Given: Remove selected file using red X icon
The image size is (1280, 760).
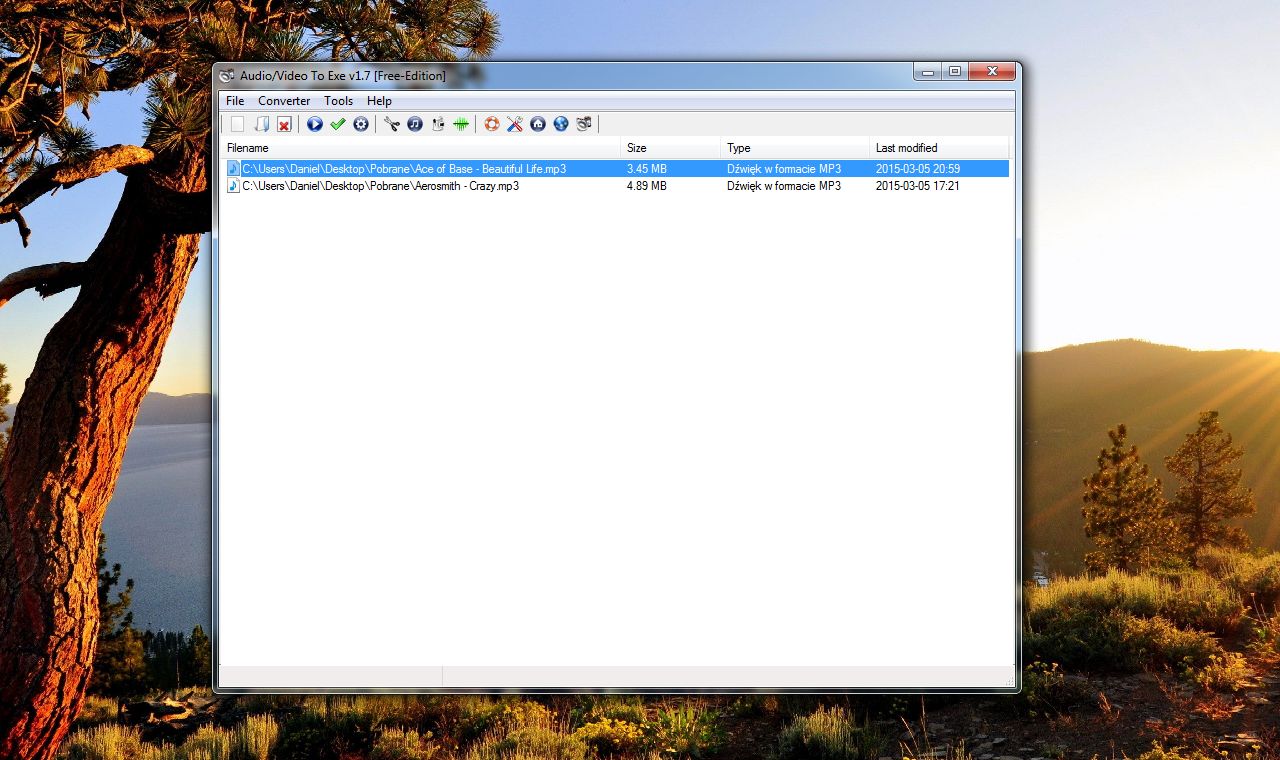Looking at the screenshot, I should 285,124.
